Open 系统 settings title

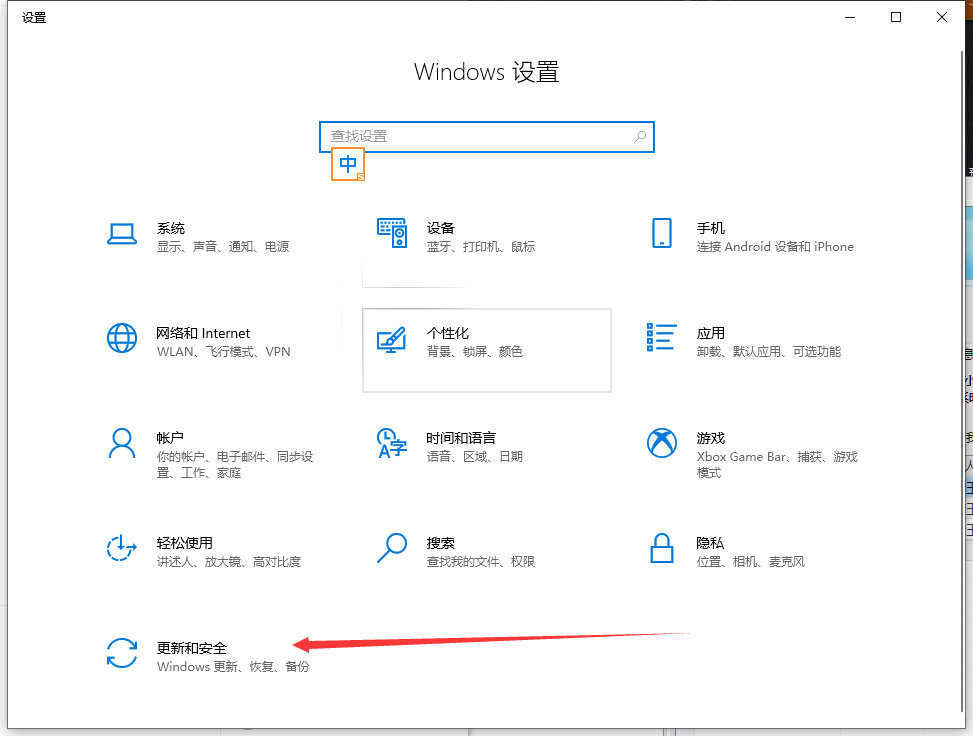point(171,228)
